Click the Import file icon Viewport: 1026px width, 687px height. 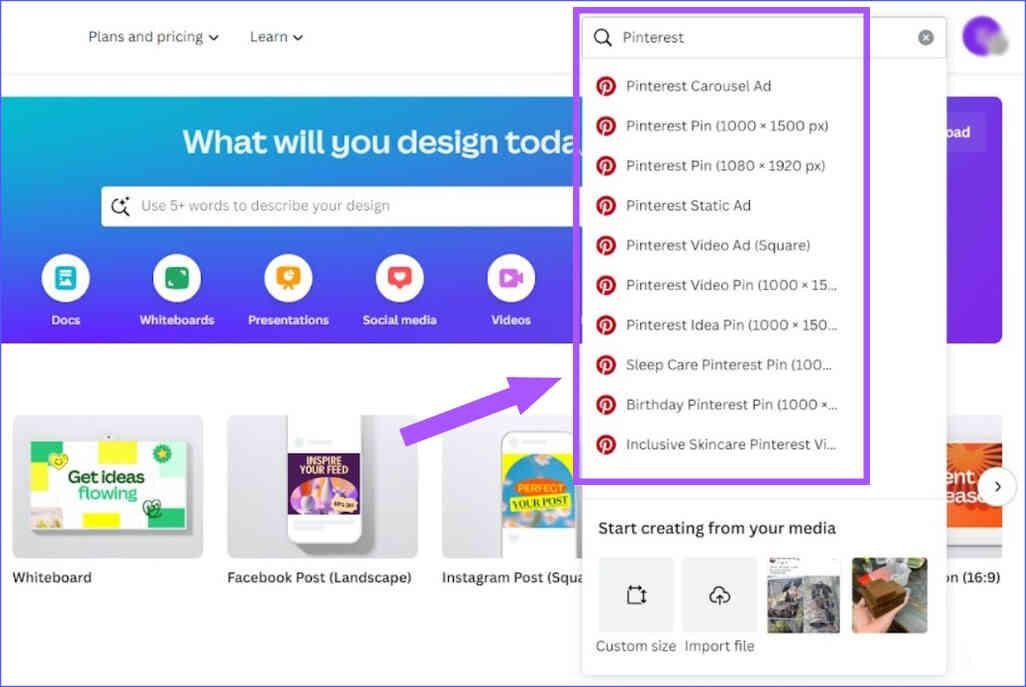719,595
